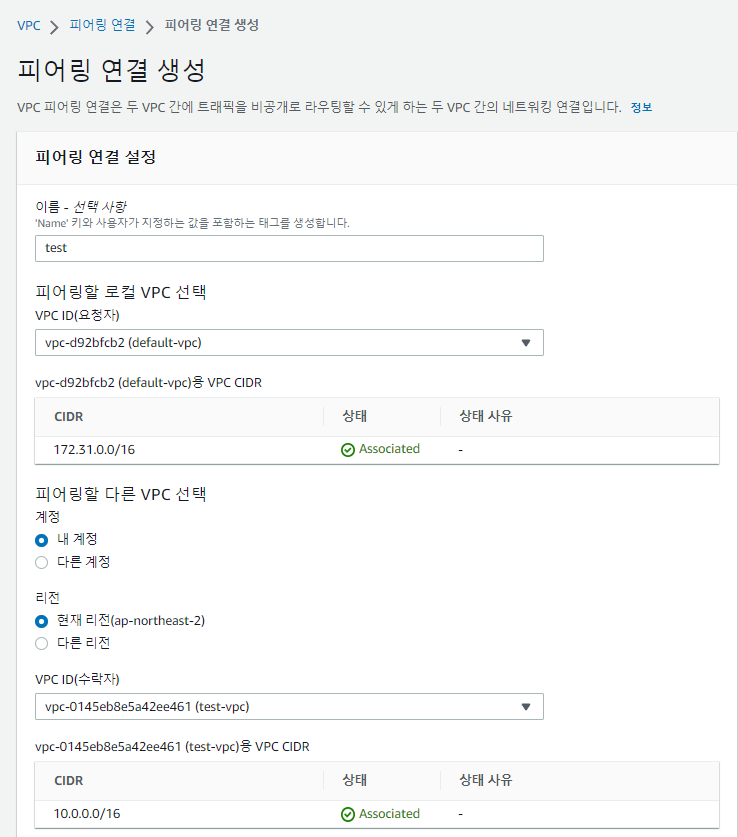Image resolution: width=738 pixels, height=837 pixels.
Task: Select 현재 리전(ap-northeast-2) radio button
Action: [x=42, y=621]
